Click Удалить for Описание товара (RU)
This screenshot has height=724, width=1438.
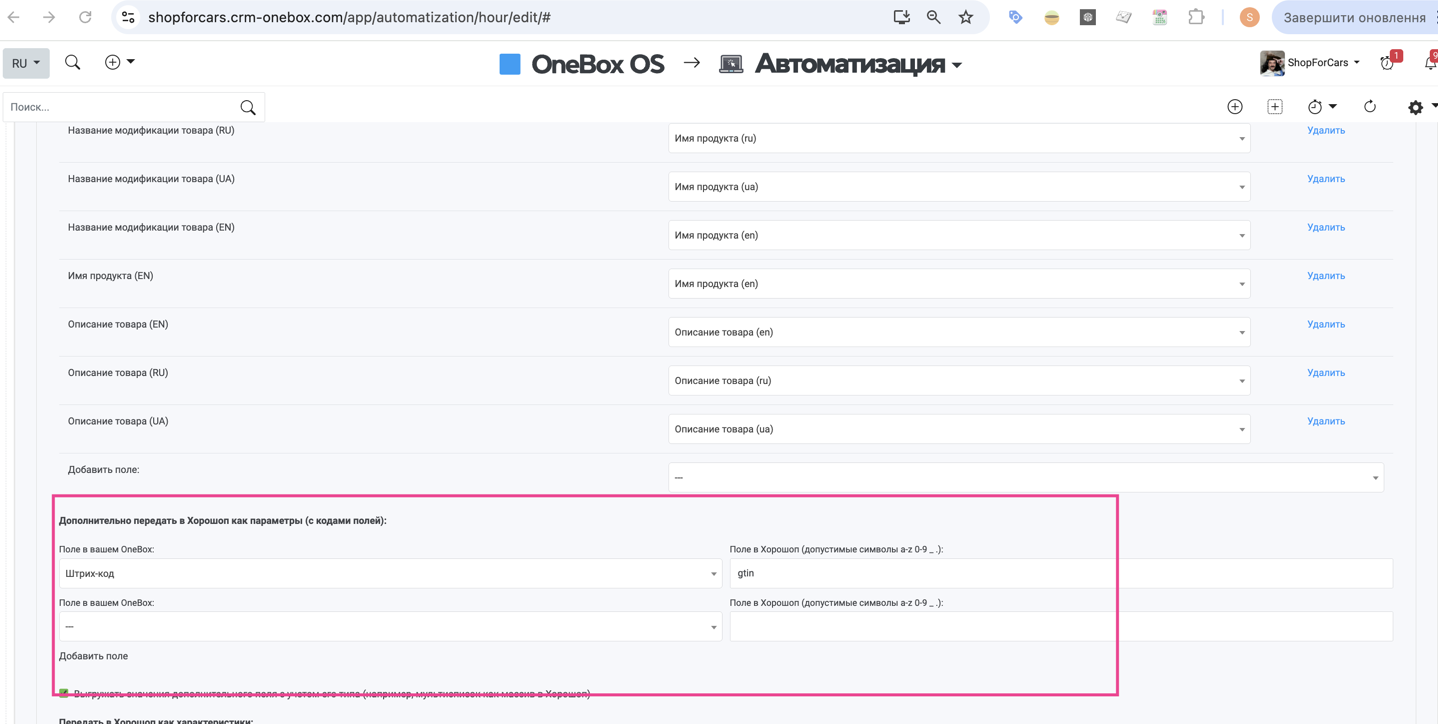[x=1326, y=373]
